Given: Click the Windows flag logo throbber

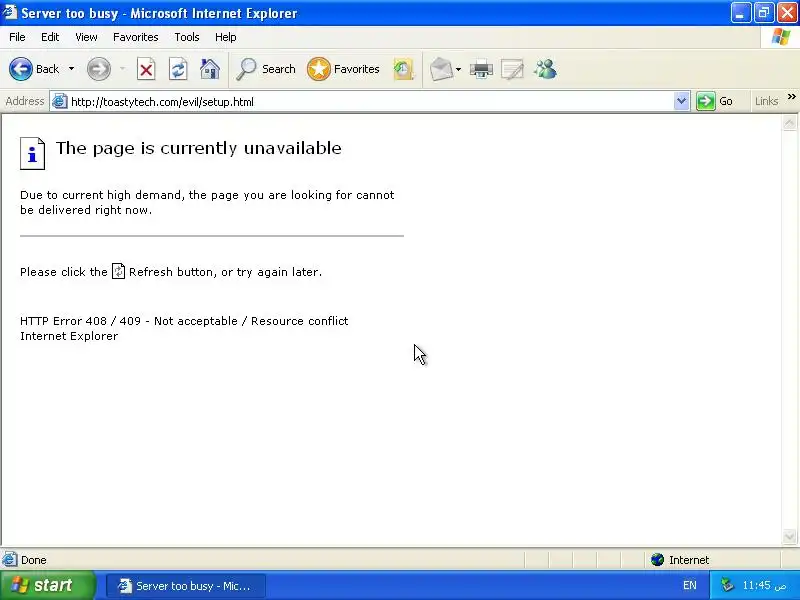Looking at the screenshot, I should (781, 37).
